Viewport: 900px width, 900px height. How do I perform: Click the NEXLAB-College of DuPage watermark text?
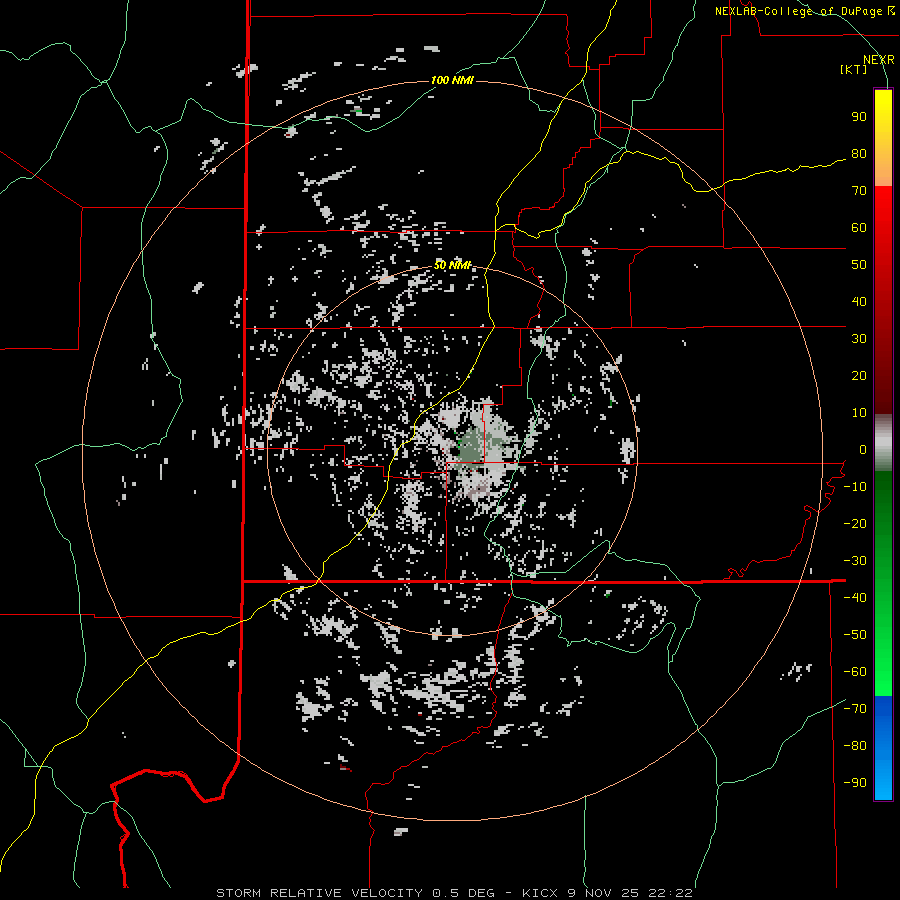coord(804,11)
